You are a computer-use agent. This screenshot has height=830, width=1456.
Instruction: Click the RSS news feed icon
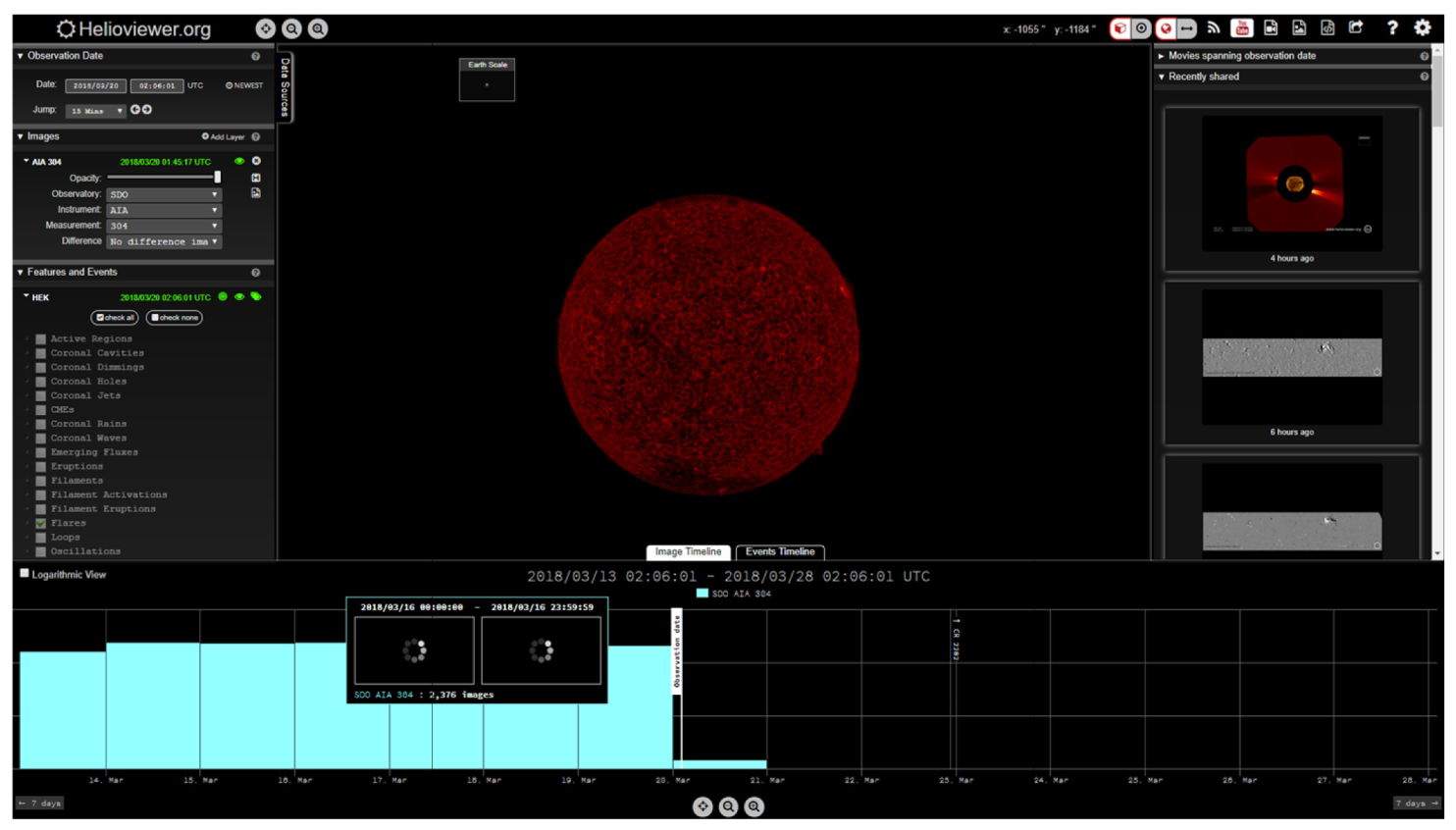point(1214,28)
